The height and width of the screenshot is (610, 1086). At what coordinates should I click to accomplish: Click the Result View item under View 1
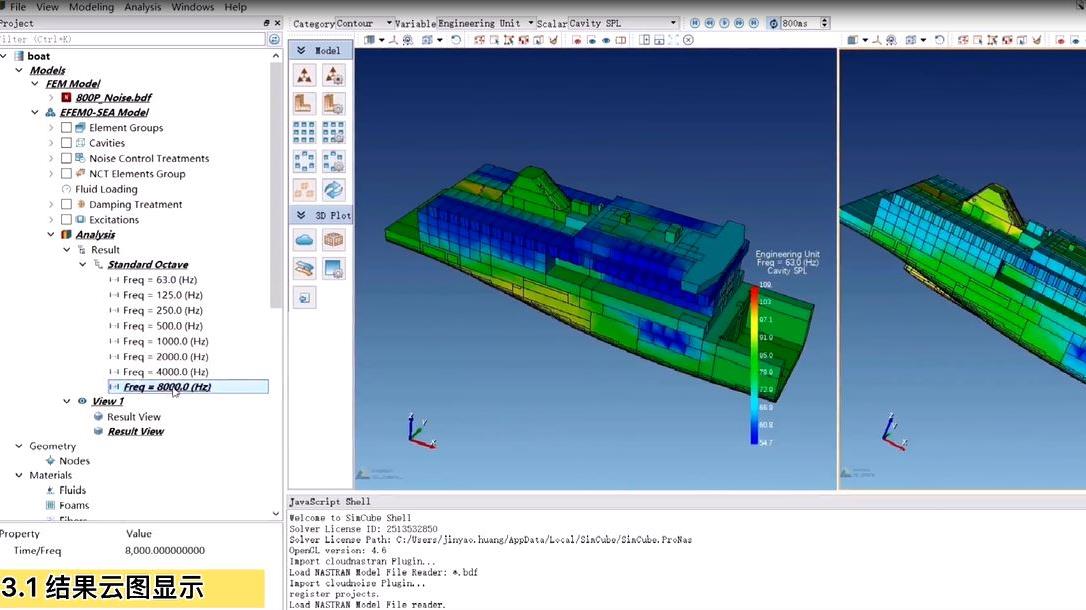tap(134, 417)
